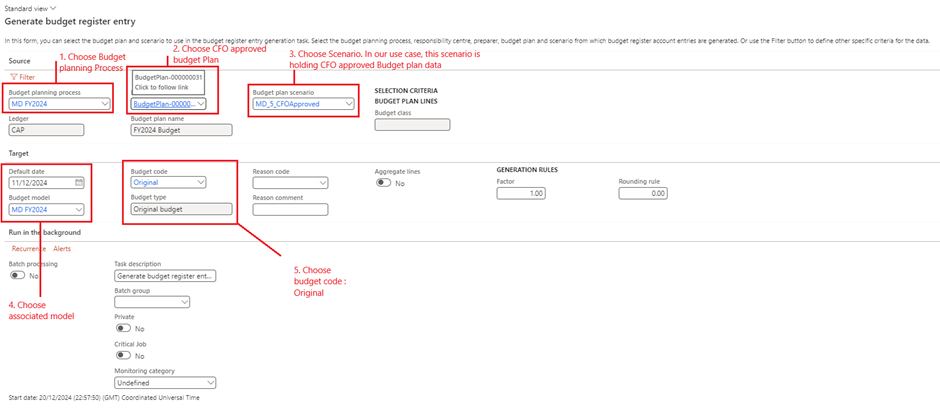Image resolution: width=940 pixels, height=415 pixels.
Task: Open the Recurrence settings
Action: (x=29, y=248)
